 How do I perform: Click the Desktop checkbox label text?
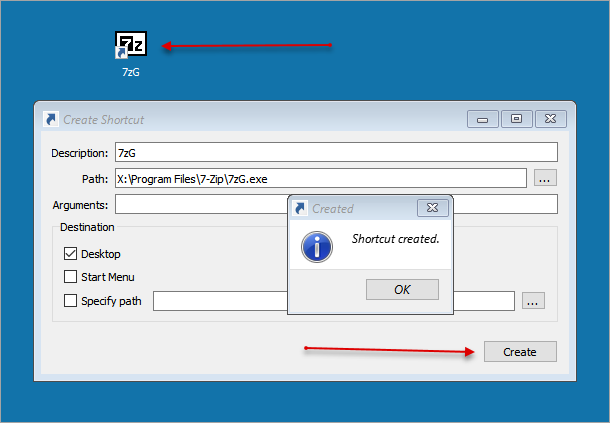coord(101,254)
